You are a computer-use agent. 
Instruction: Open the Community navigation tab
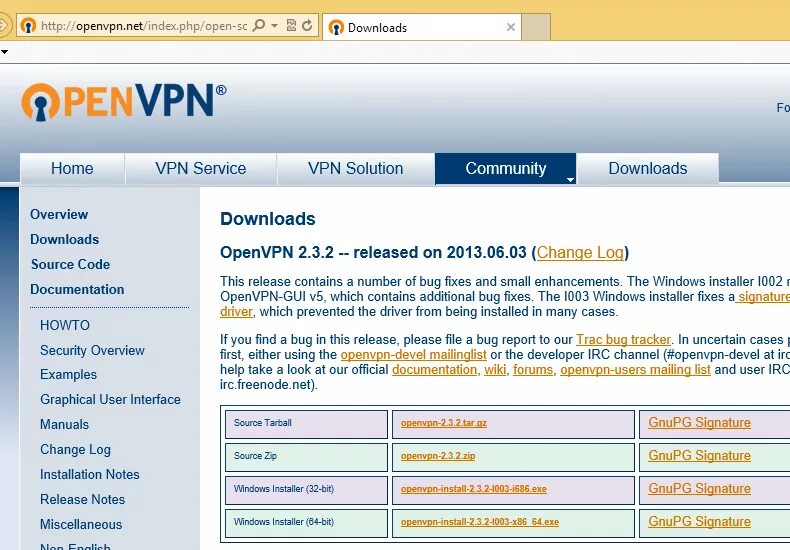coord(505,168)
